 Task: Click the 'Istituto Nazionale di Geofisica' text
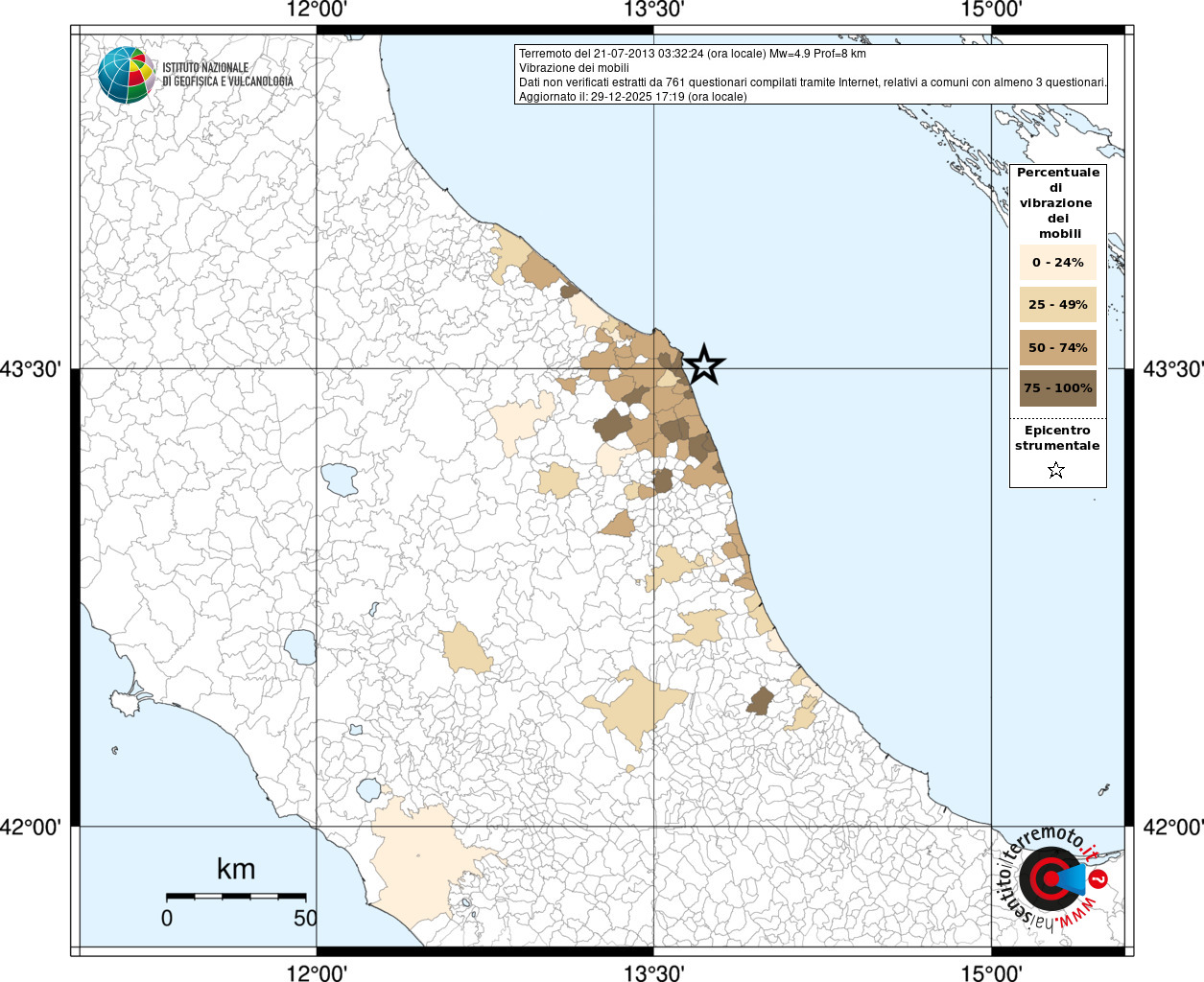(227, 75)
